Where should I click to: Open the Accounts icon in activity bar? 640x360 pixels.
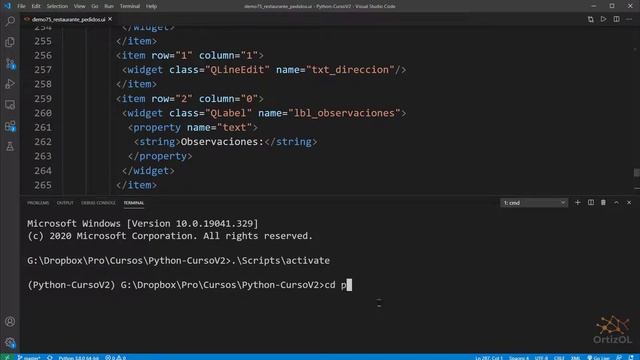(10, 322)
